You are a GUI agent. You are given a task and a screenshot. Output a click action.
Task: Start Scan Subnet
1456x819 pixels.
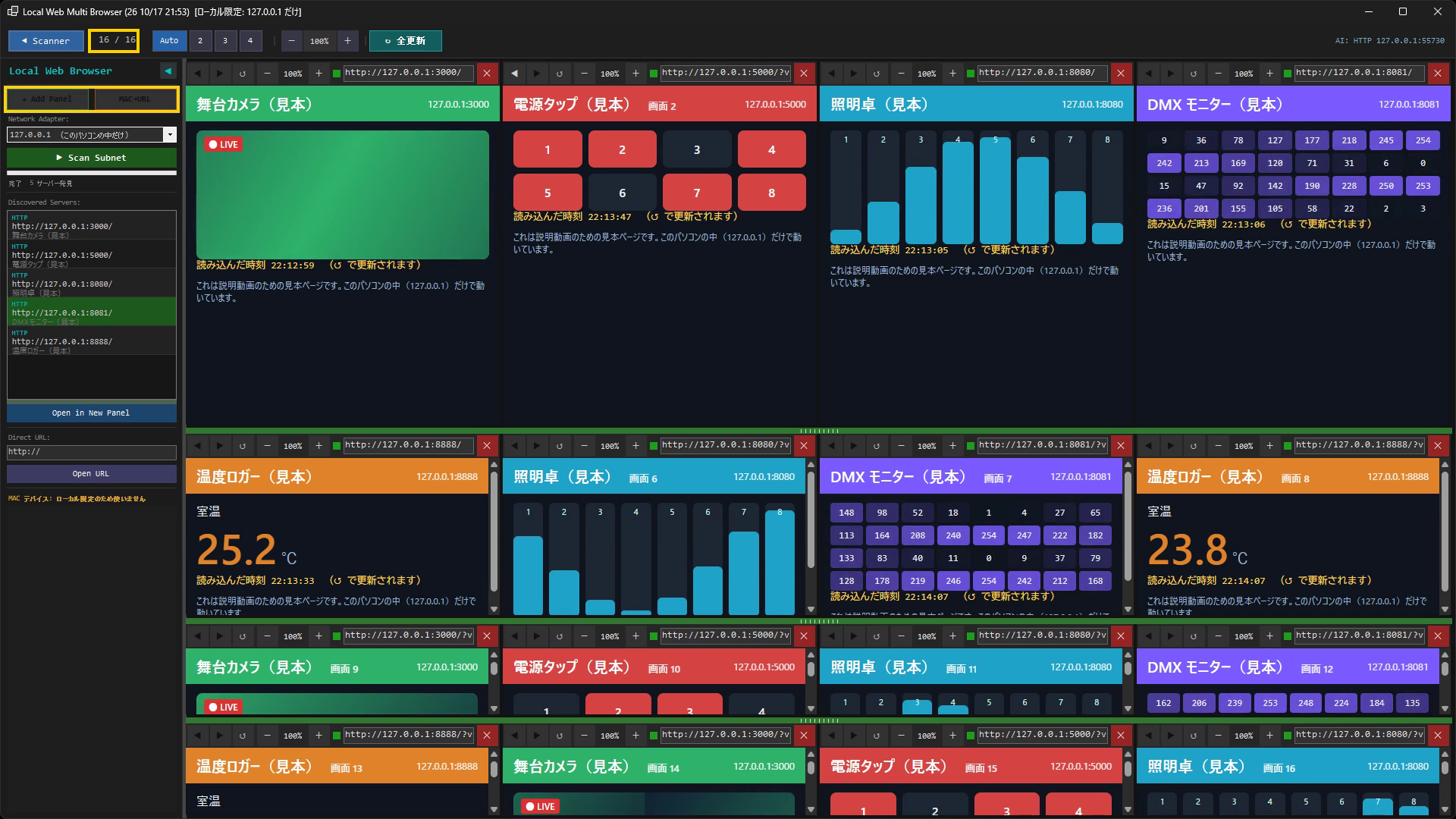tap(92, 158)
